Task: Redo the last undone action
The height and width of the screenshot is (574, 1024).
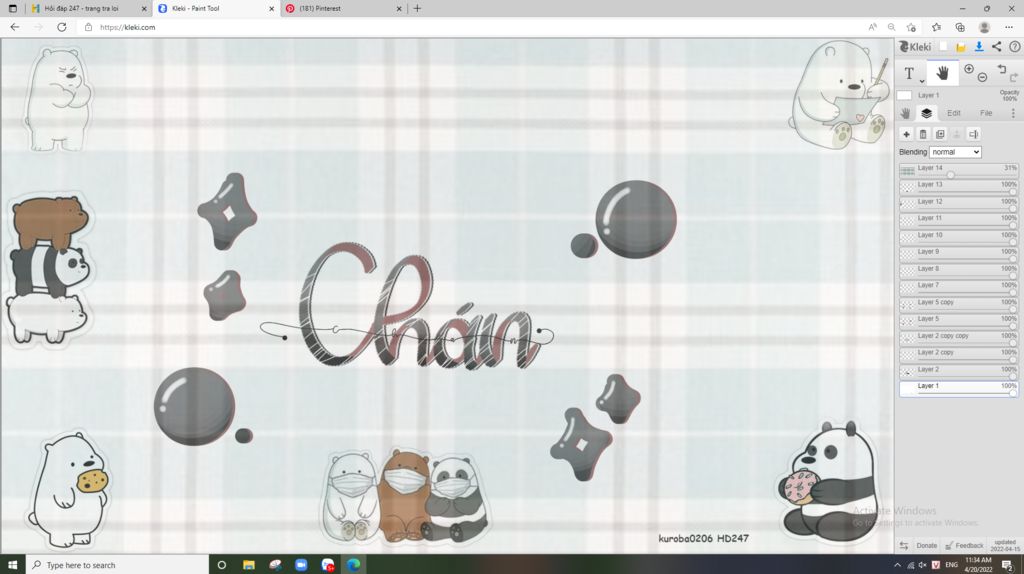Action: click(1014, 78)
